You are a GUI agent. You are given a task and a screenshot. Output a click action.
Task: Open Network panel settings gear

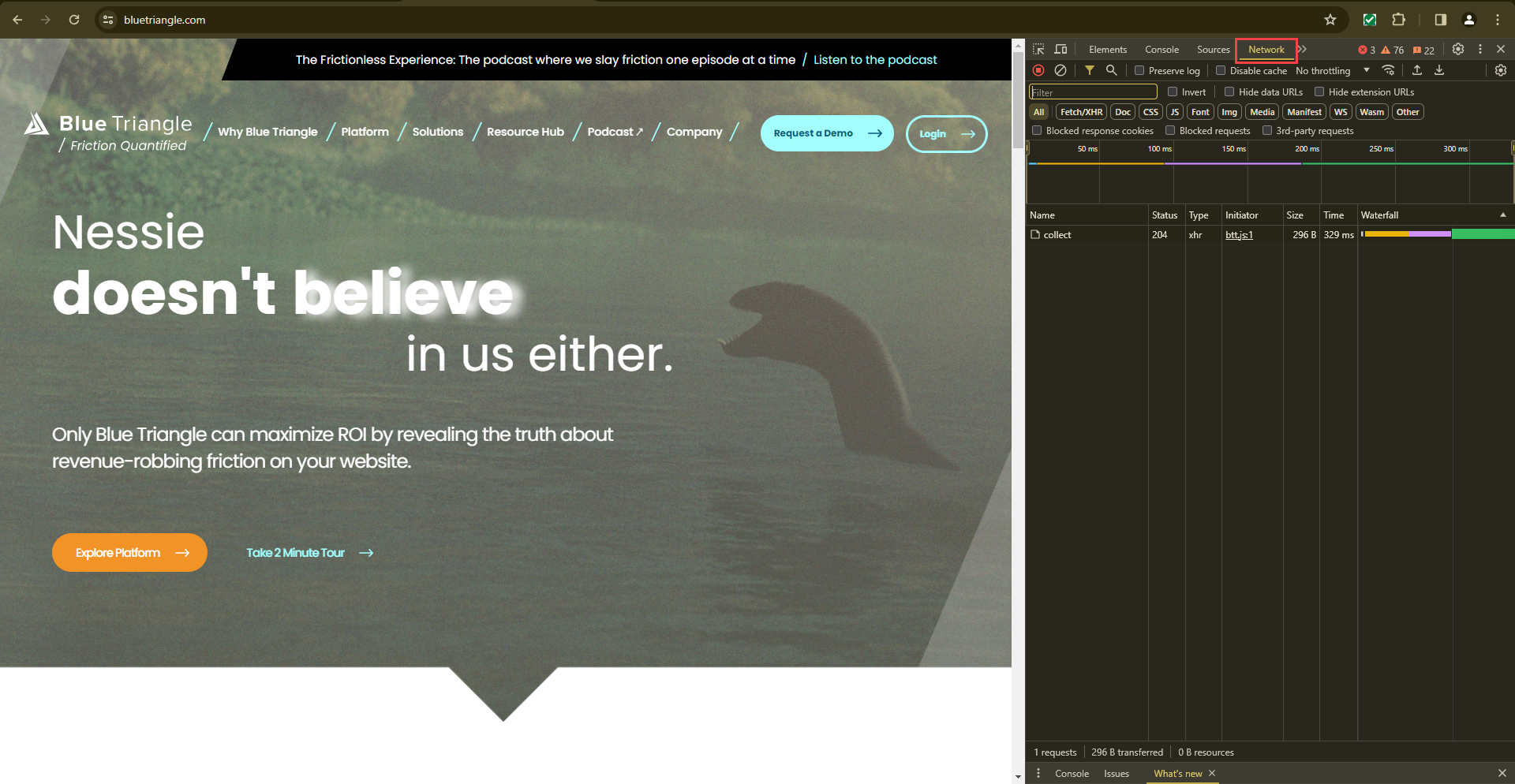point(1501,70)
